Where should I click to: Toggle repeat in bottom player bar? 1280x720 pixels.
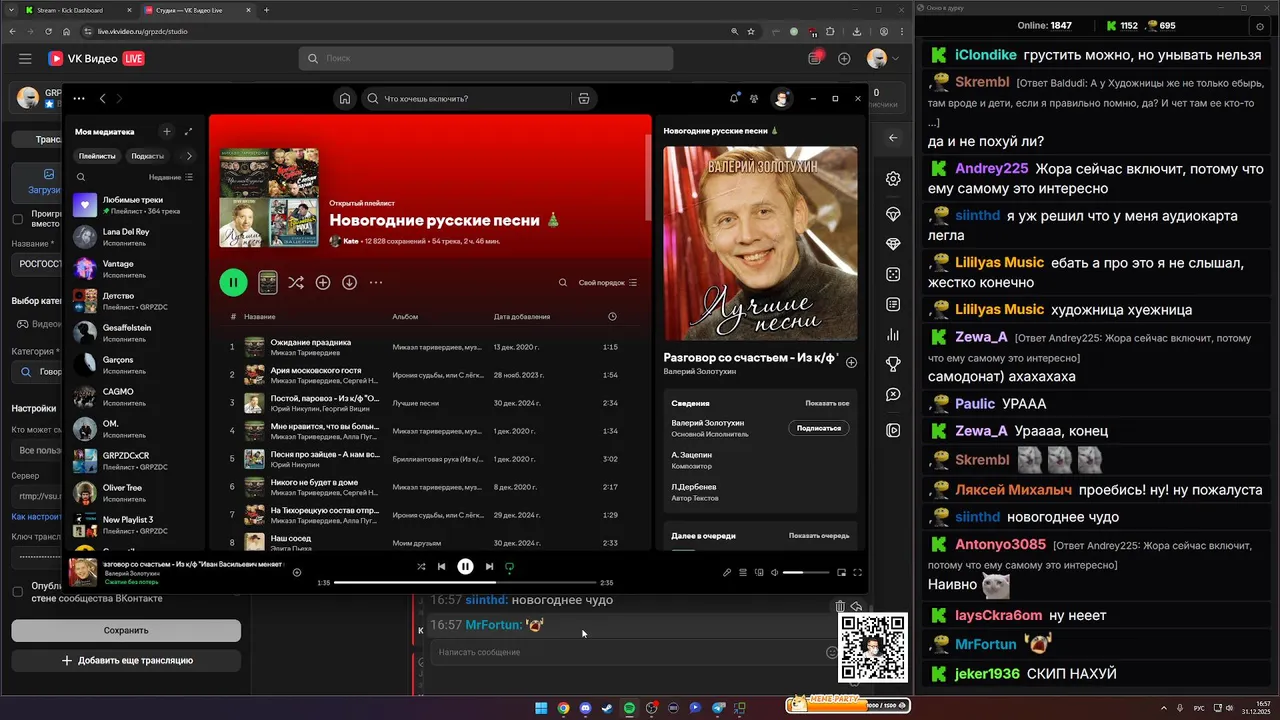click(509, 566)
